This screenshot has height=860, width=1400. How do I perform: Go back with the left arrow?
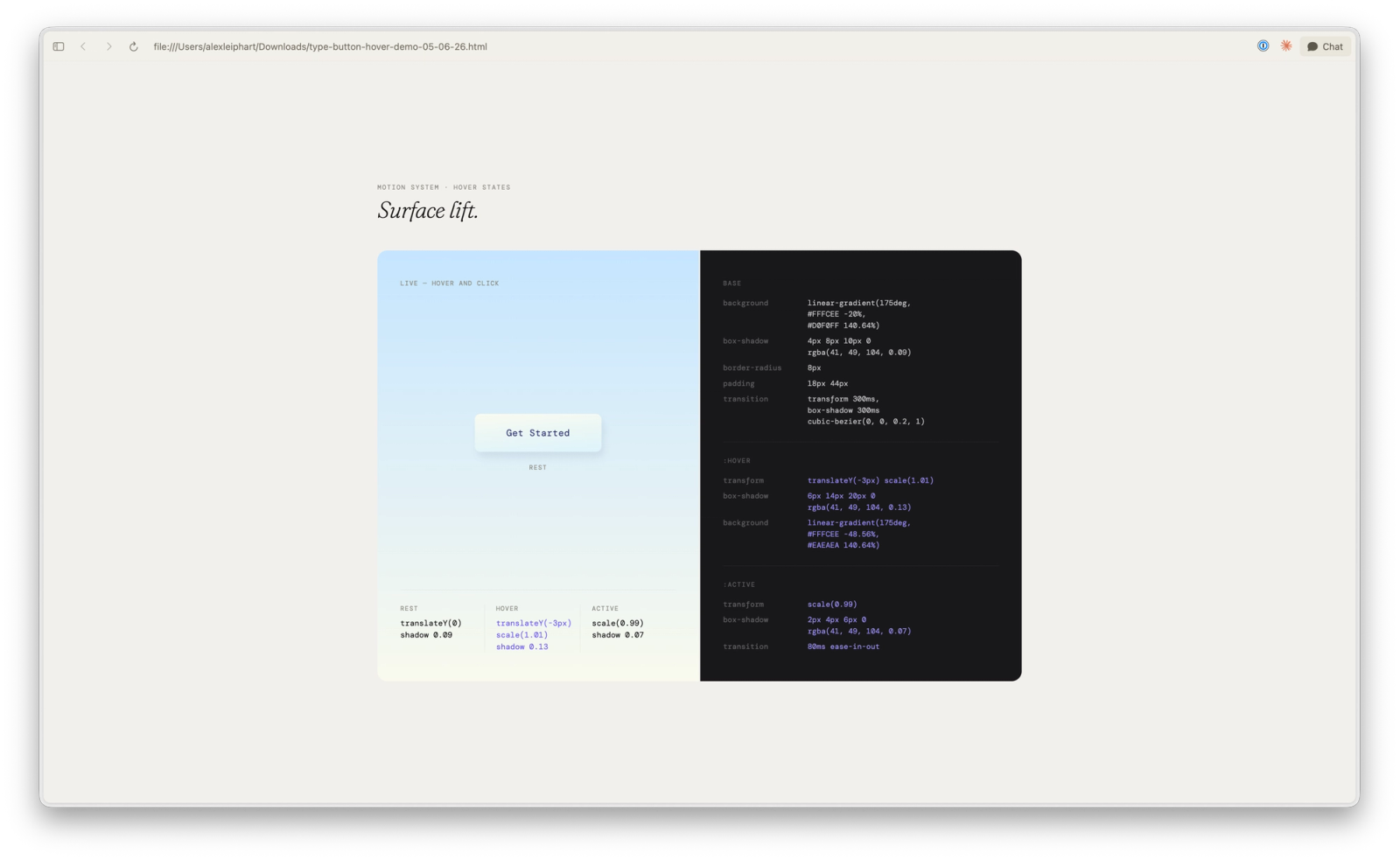(x=83, y=46)
